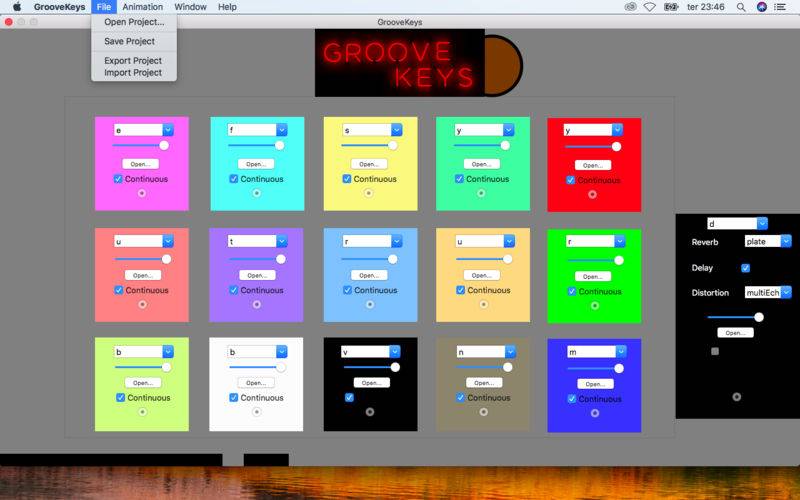Open key dropdown 'f' in cyan pad
The width and height of the screenshot is (800, 500).
tap(282, 130)
